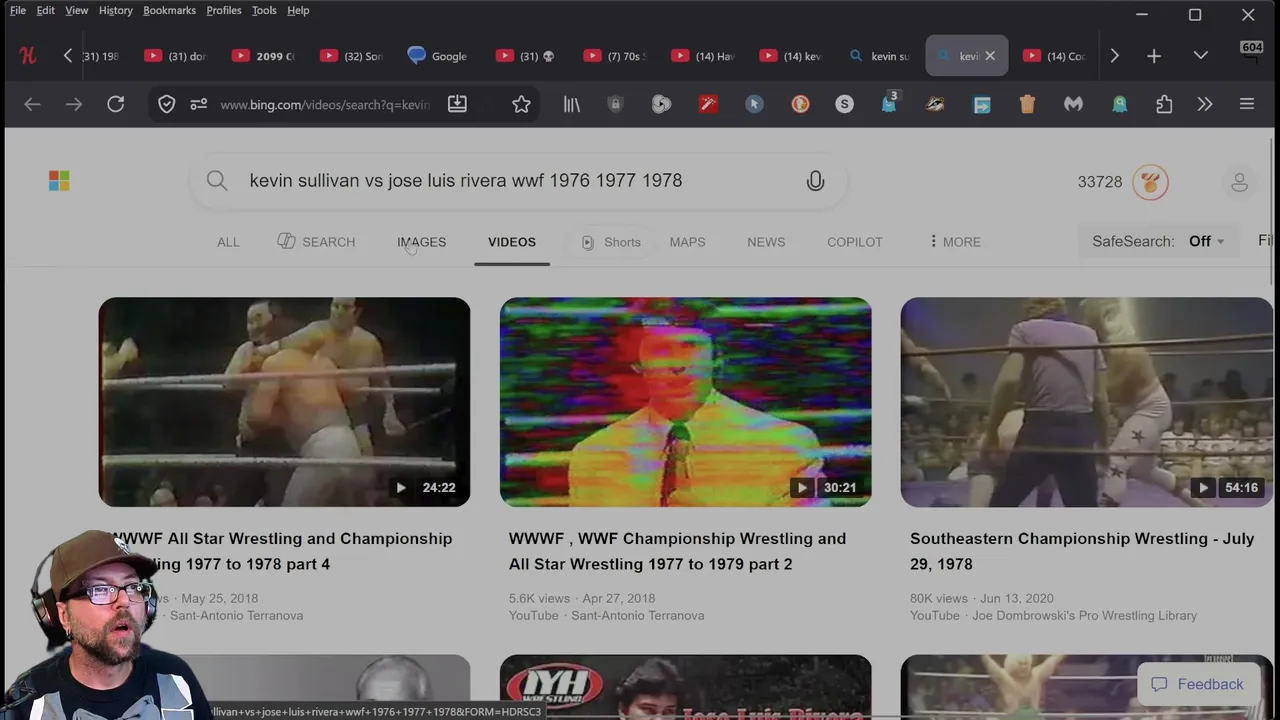The width and height of the screenshot is (1280, 720).
Task: Go back to the previous page
Action: click(32, 104)
